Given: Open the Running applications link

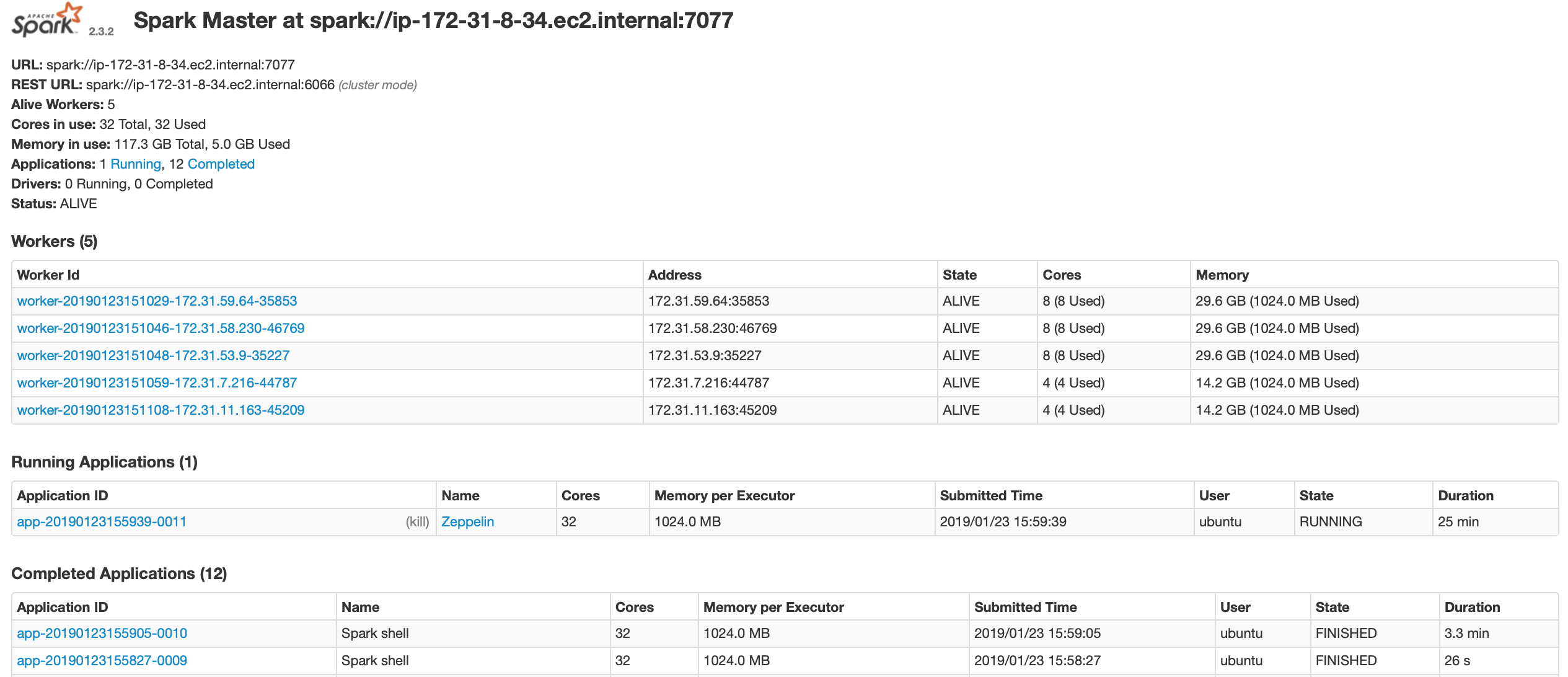Looking at the screenshot, I should pos(135,164).
